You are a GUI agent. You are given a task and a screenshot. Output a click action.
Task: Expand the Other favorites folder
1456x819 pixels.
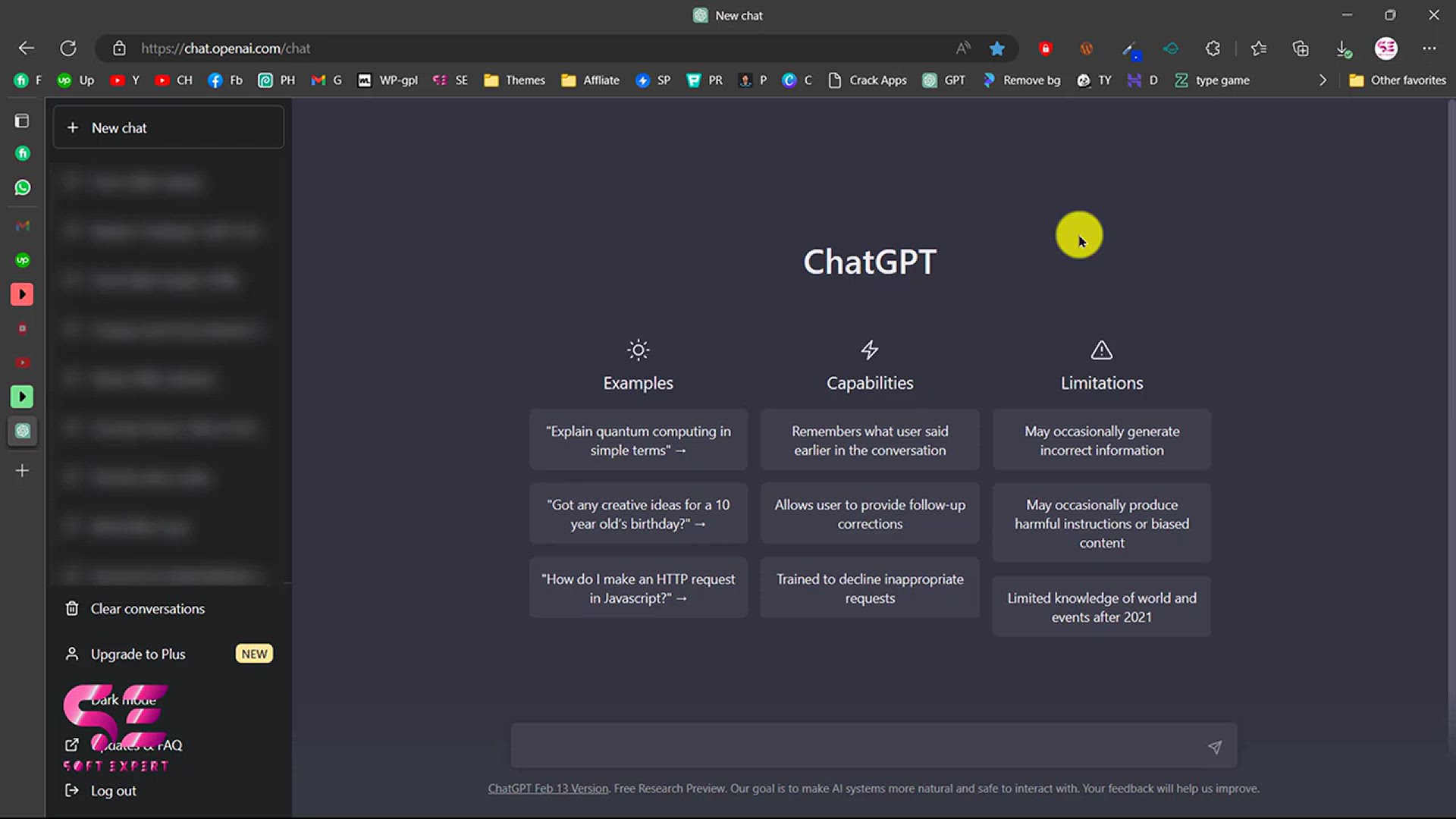(x=1398, y=80)
